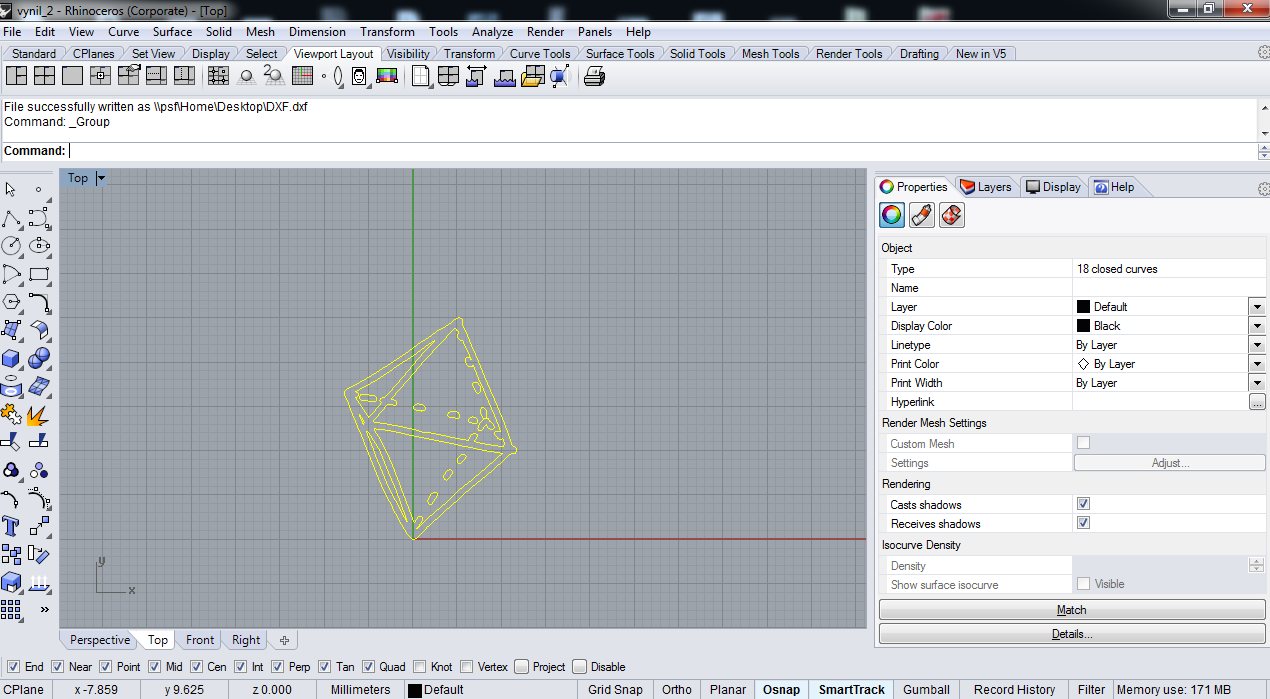Toggle Gumball in status bar

click(x=927, y=689)
